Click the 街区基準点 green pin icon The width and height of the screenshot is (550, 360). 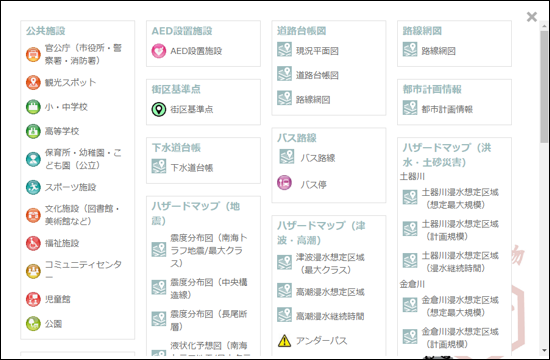pos(159,109)
